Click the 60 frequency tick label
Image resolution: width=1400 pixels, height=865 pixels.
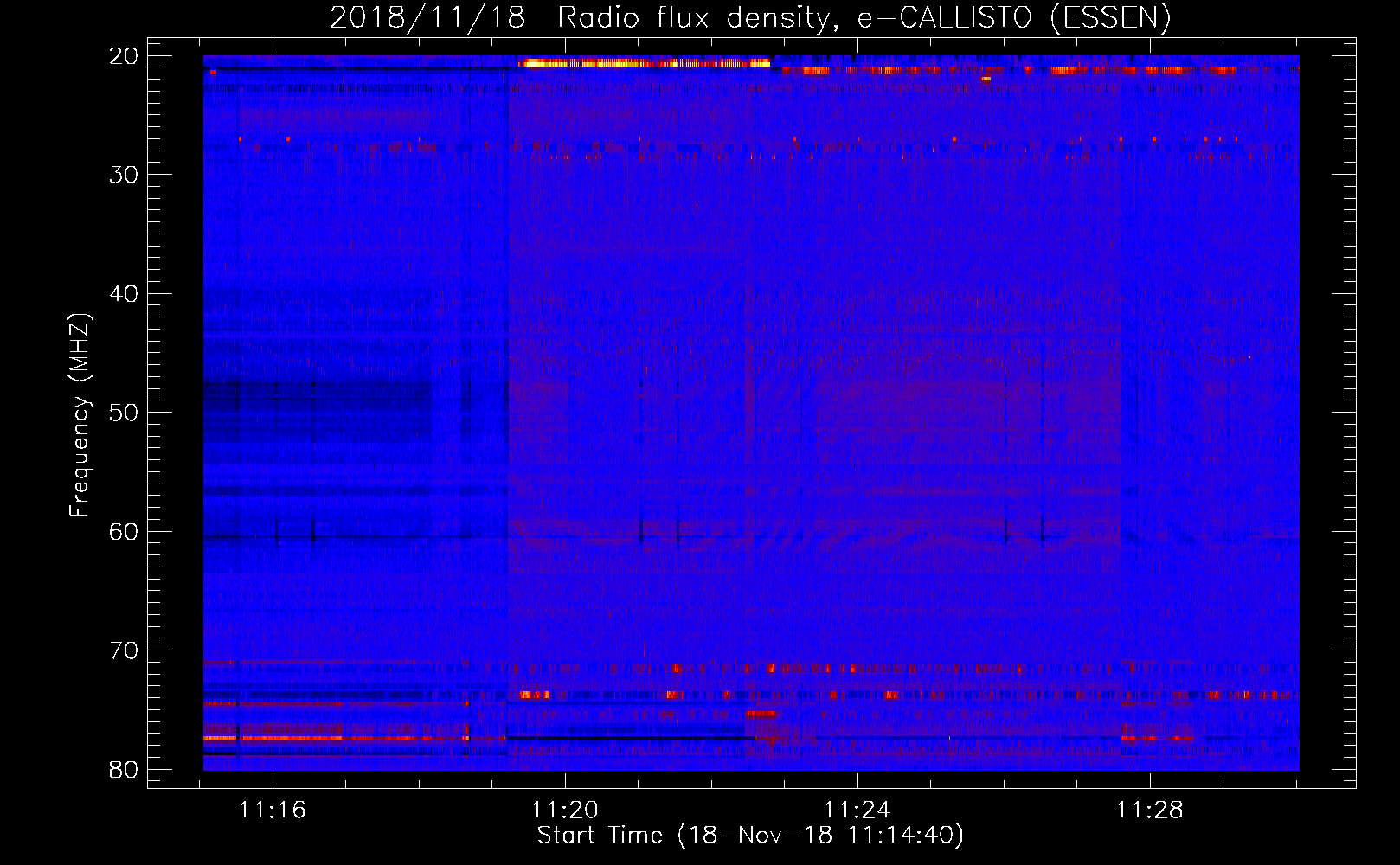click(125, 532)
